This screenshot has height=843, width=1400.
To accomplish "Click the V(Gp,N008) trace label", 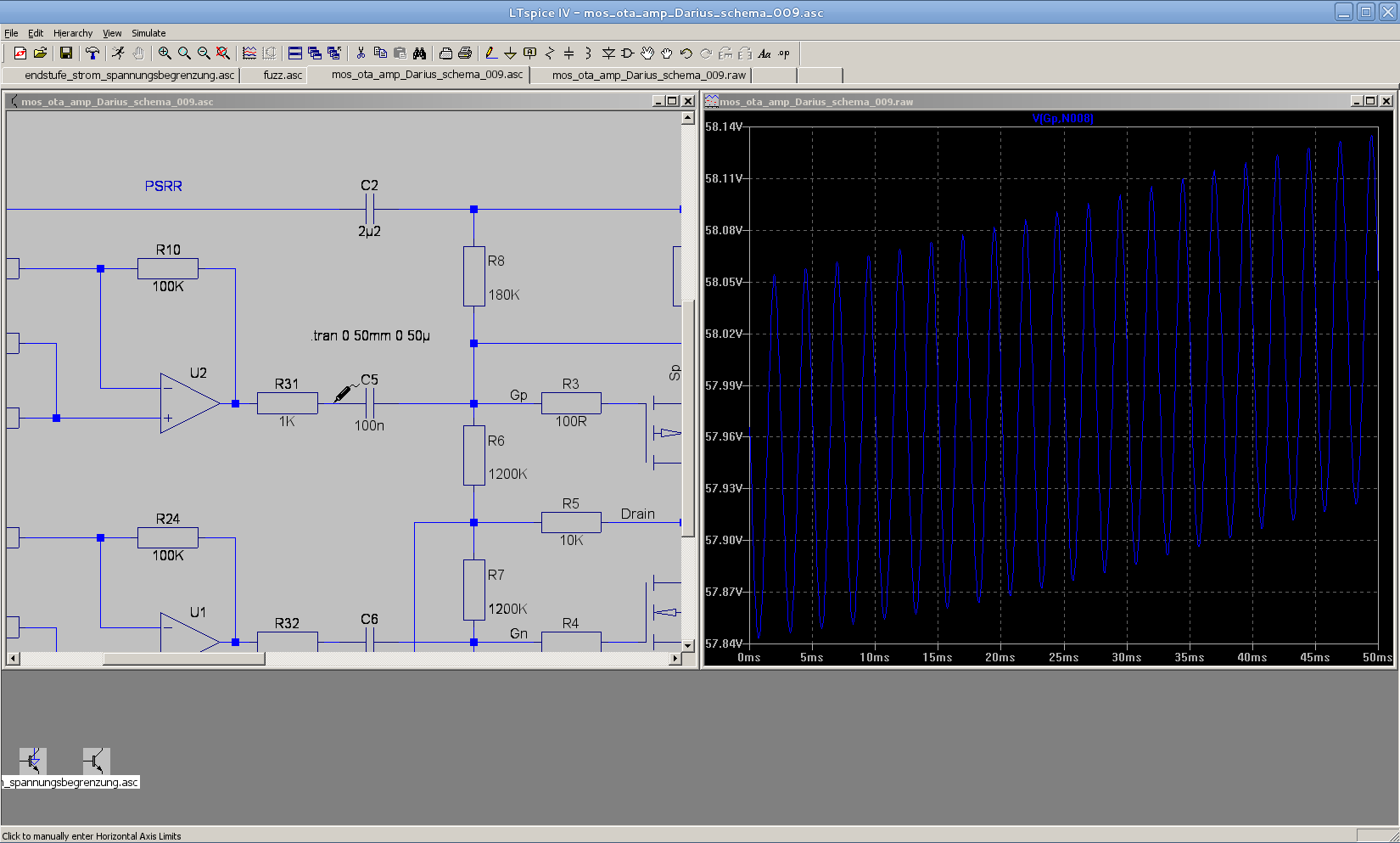I will coord(1062,118).
